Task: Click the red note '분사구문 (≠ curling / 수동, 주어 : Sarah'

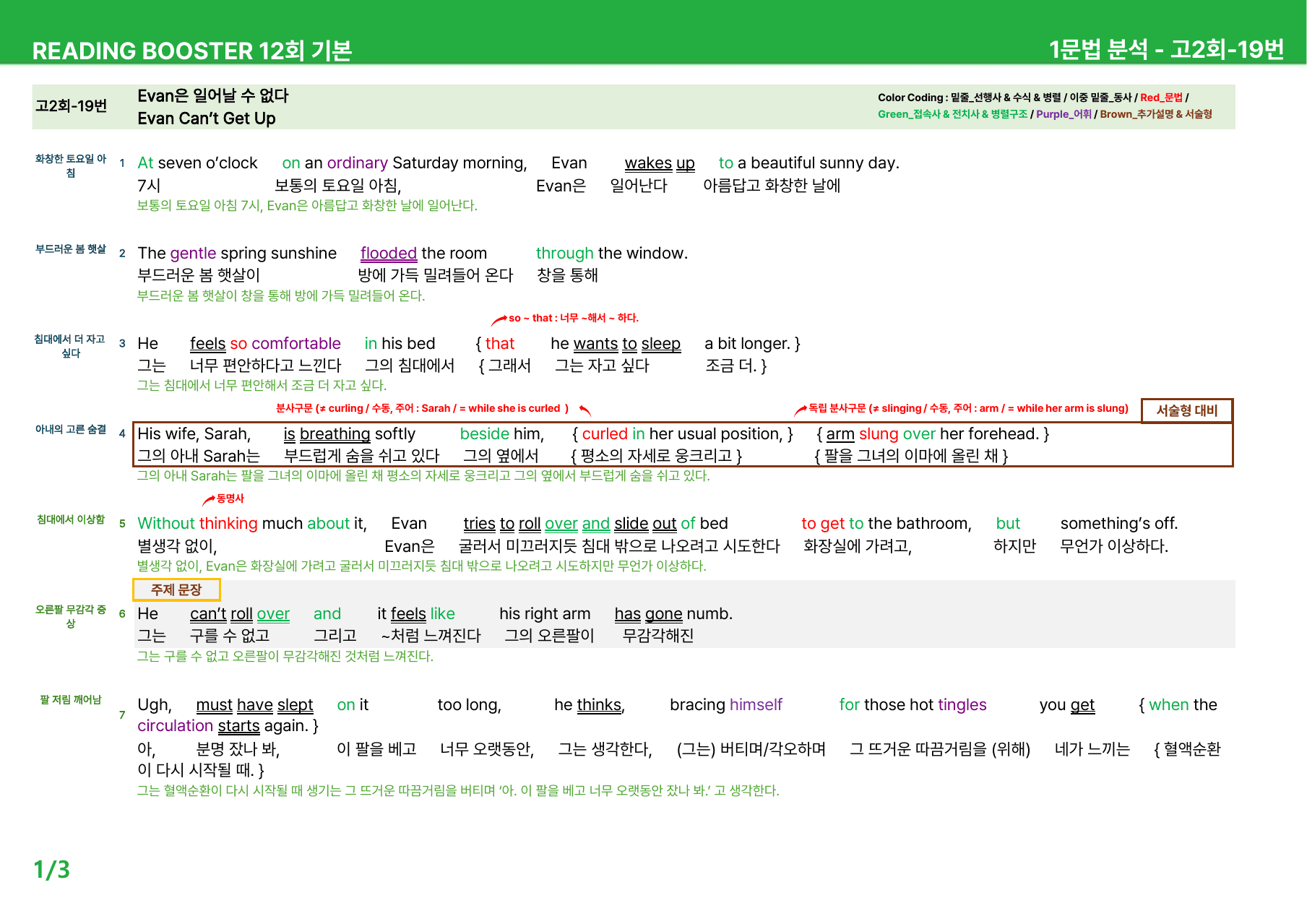Action: pyautogui.click(x=363, y=408)
